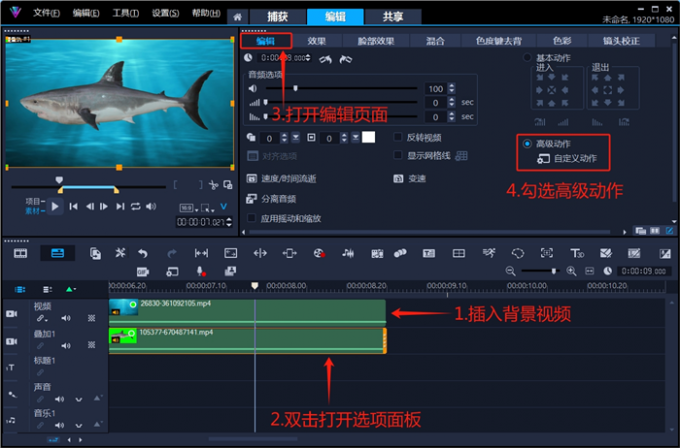Click the 速度/时间流逝 button

click(281, 179)
